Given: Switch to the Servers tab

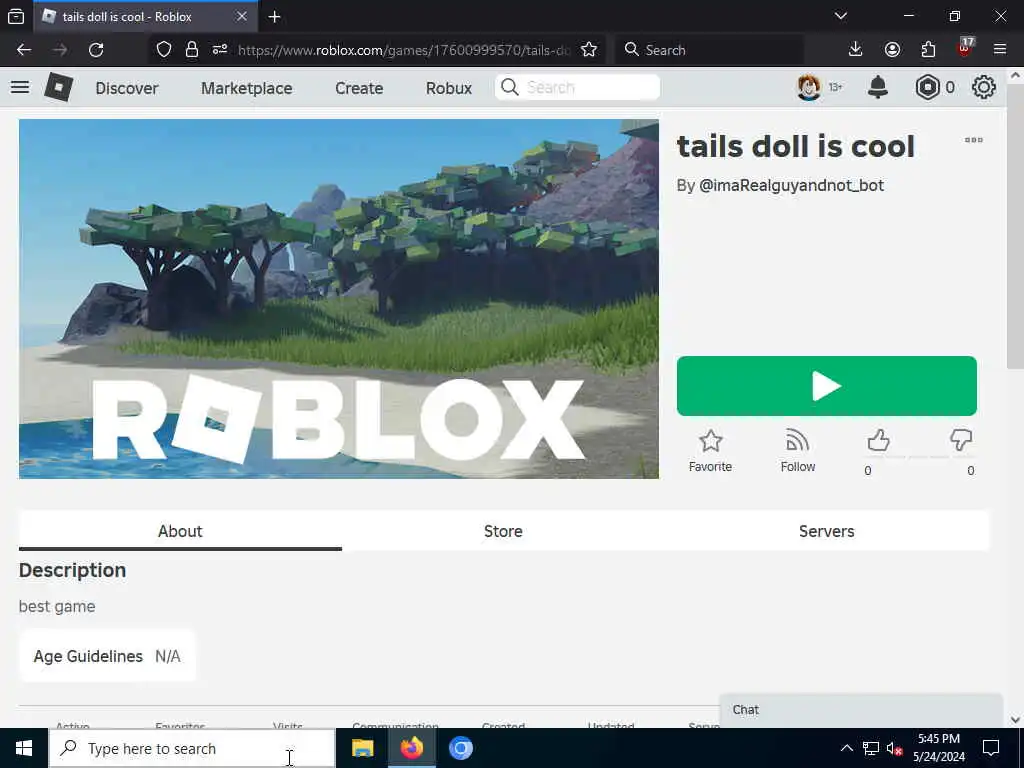Looking at the screenshot, I should pyautogui.click(x=826, y=531).
